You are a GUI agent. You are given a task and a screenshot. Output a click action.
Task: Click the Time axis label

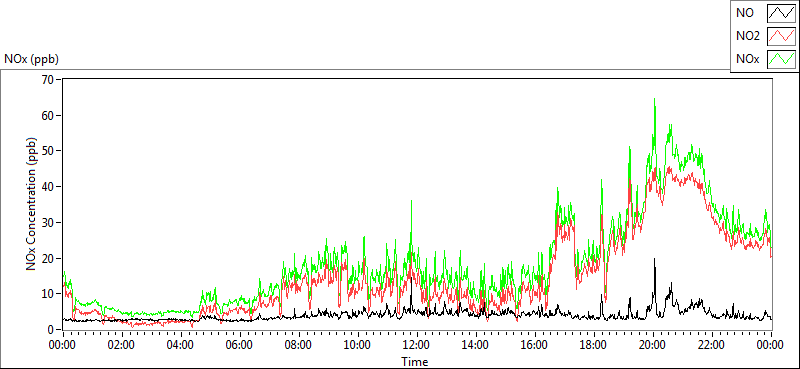[x=414, y=362]
